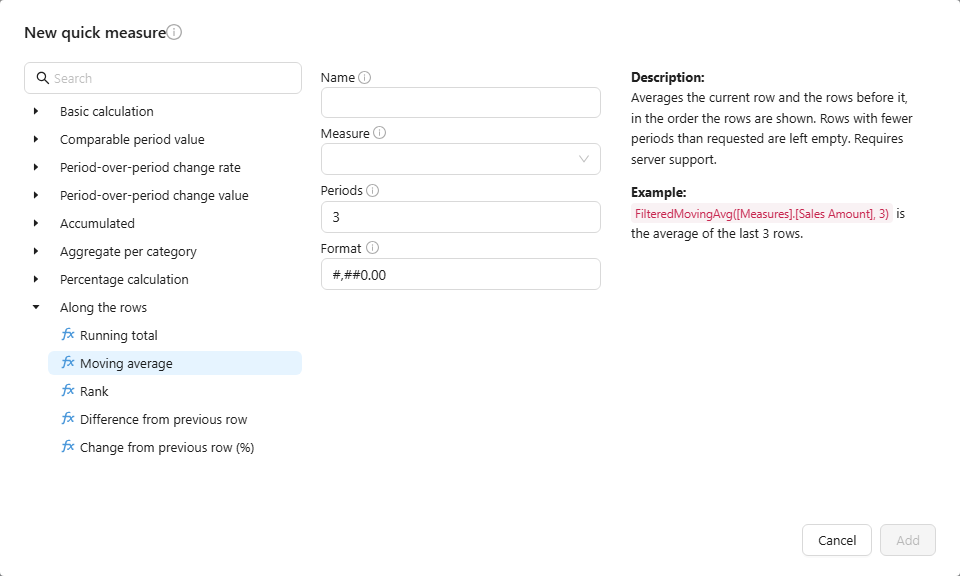Expand the Period-over-period change value category

(36, 195)
